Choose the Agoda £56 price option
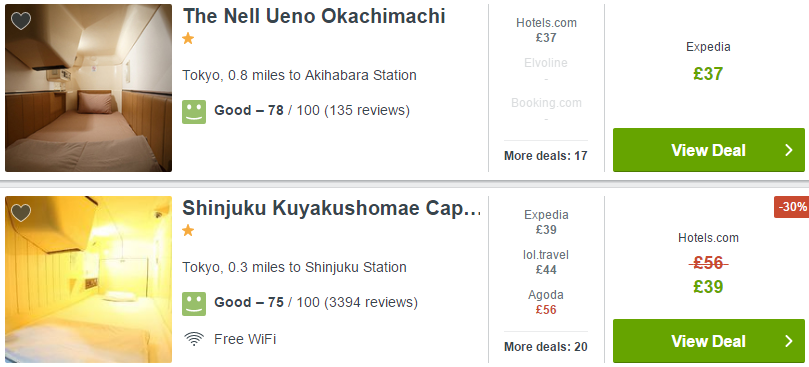 pos(546,302)
